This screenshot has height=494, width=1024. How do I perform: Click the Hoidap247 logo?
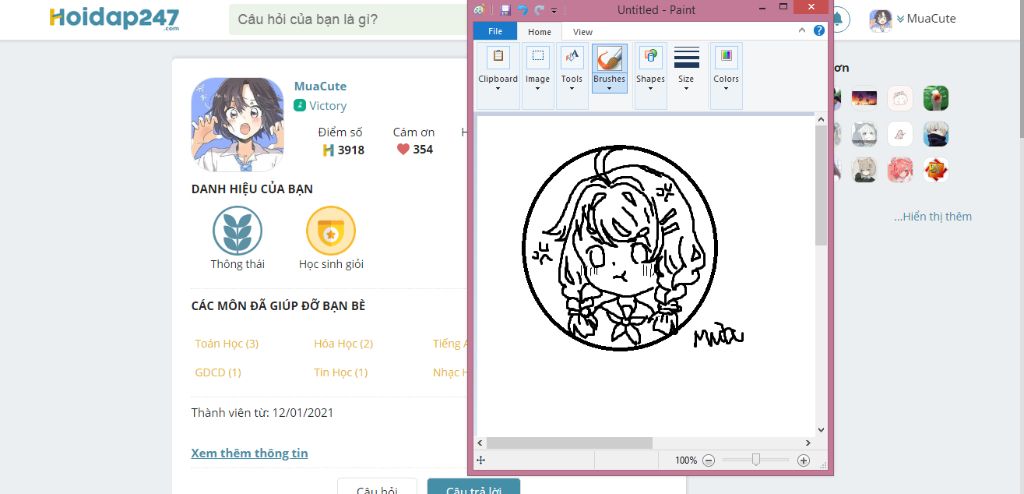(114, 19)
